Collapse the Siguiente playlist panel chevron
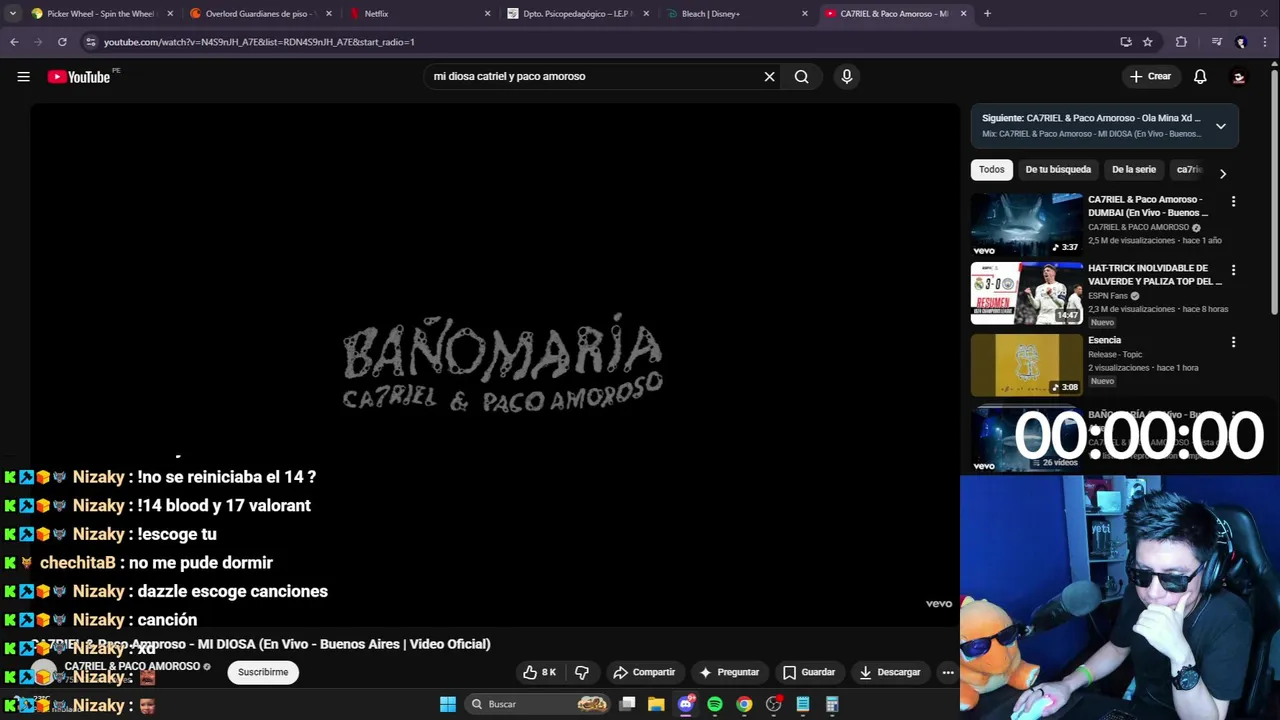The width and height of the screenshot is (1280, 720). [1220, 126]
